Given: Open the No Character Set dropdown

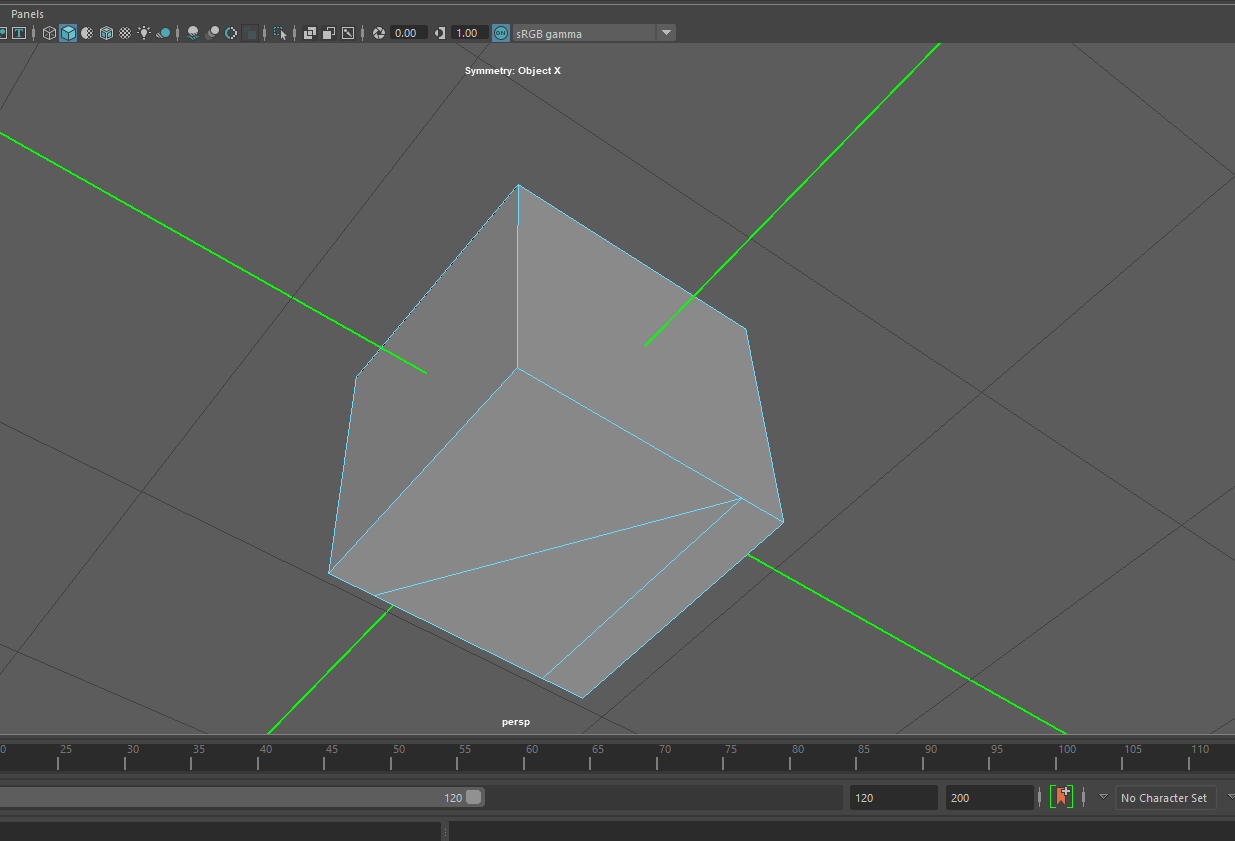Looking at the screenshot, I should 1164,798.
